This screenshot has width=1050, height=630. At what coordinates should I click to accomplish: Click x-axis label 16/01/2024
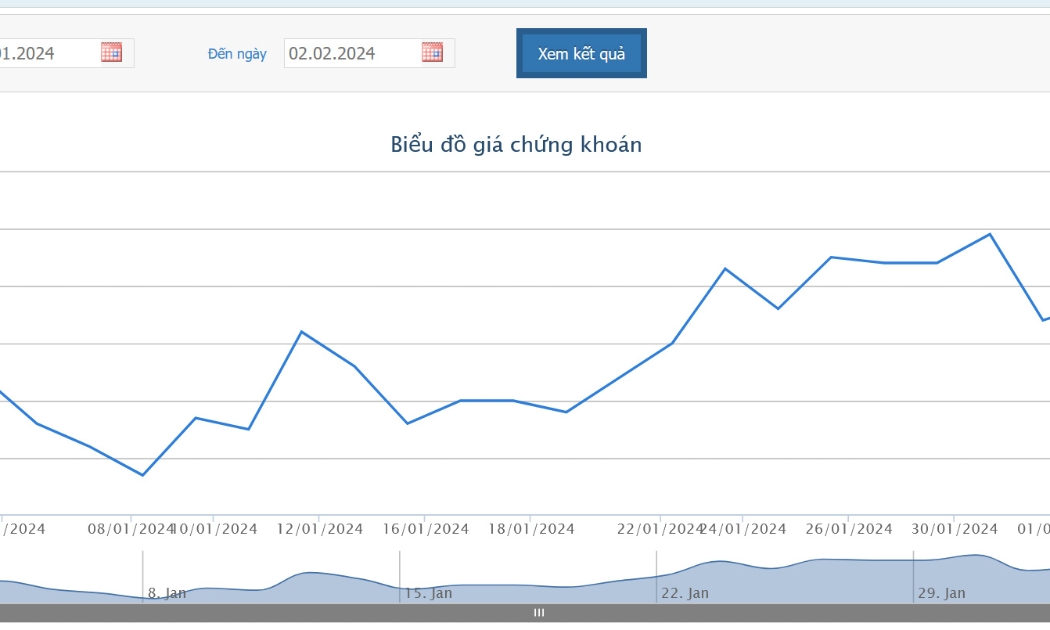(425, 529)
